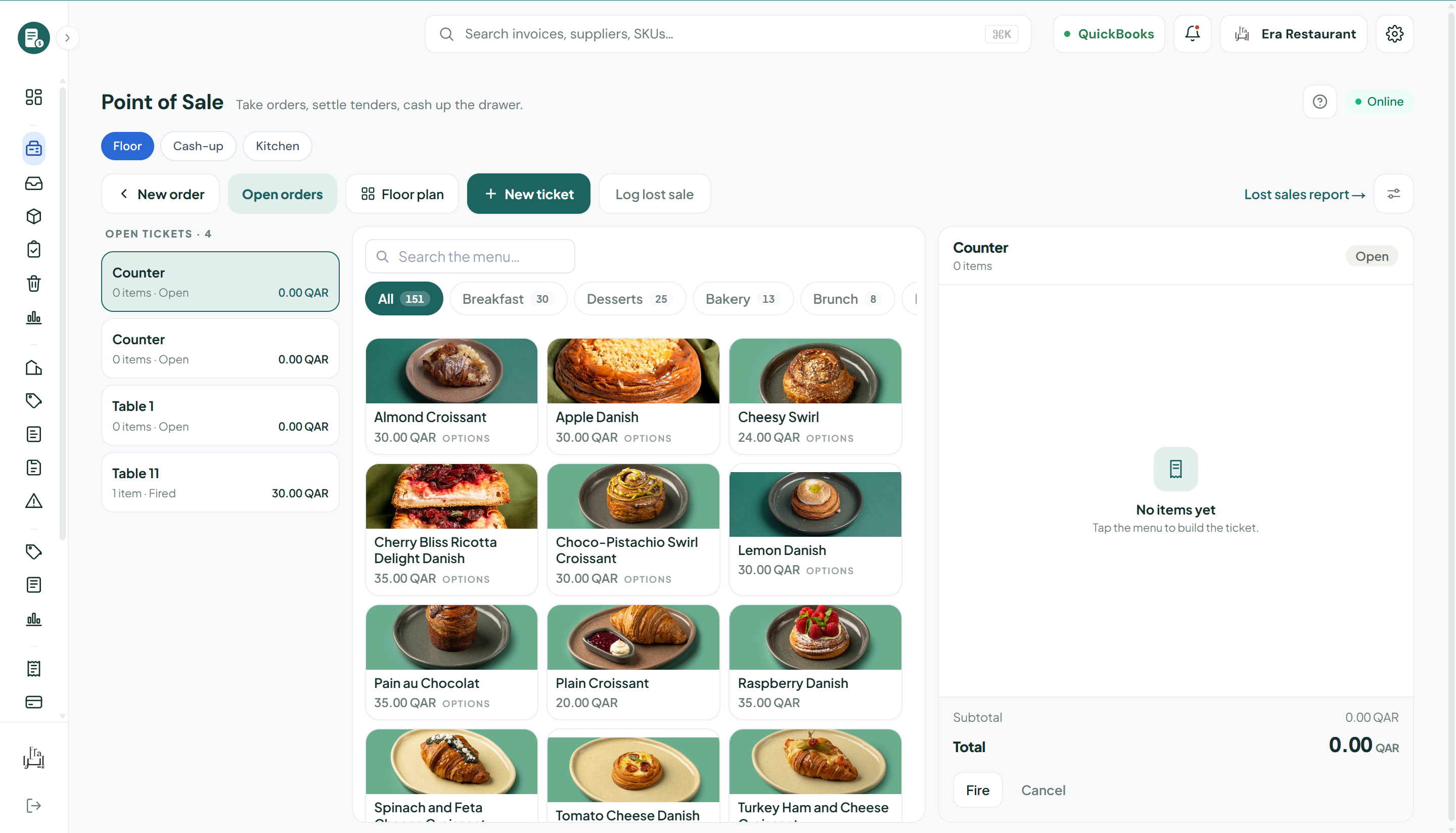The height and width of the screenshot is (833, 1456).
Task: Click the Era logo at sidebar bottom
Action: point(34,758)
